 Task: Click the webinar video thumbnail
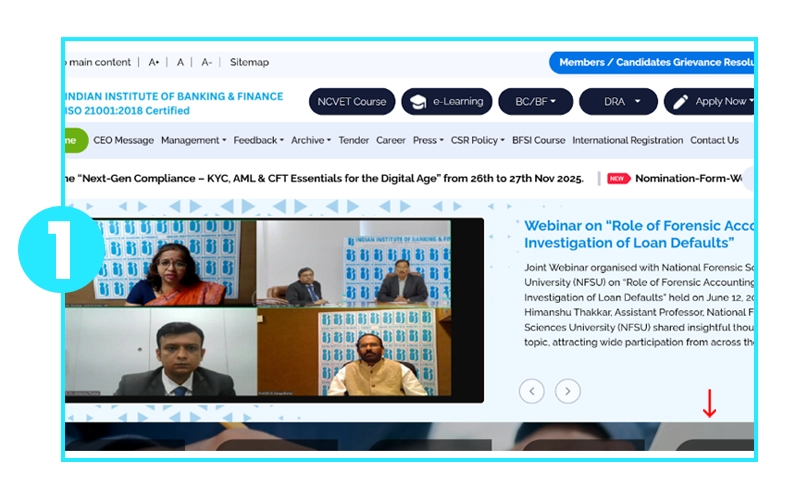click(x=274, y=310)
